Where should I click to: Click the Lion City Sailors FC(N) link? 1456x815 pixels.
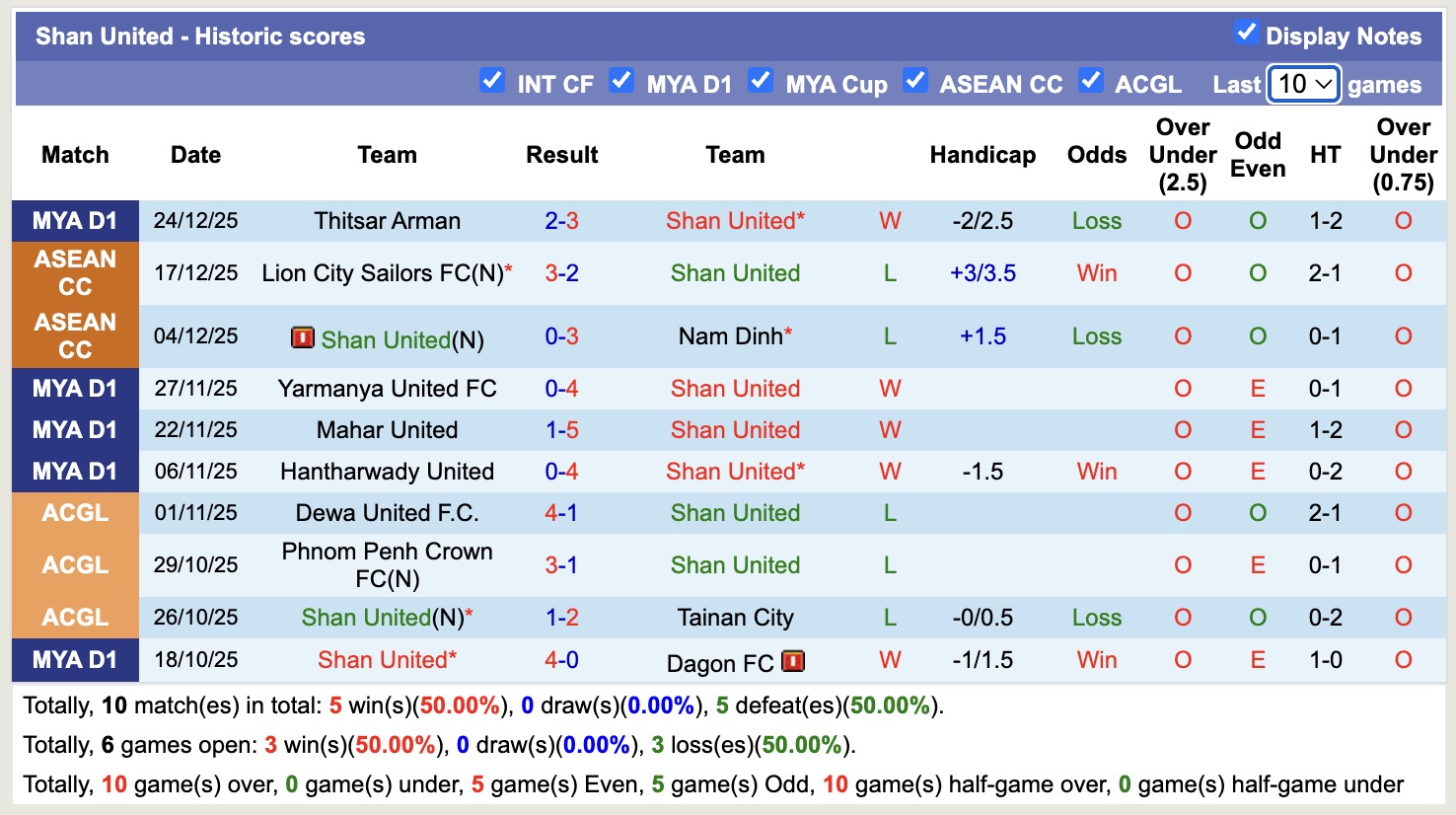coord(387,273)
